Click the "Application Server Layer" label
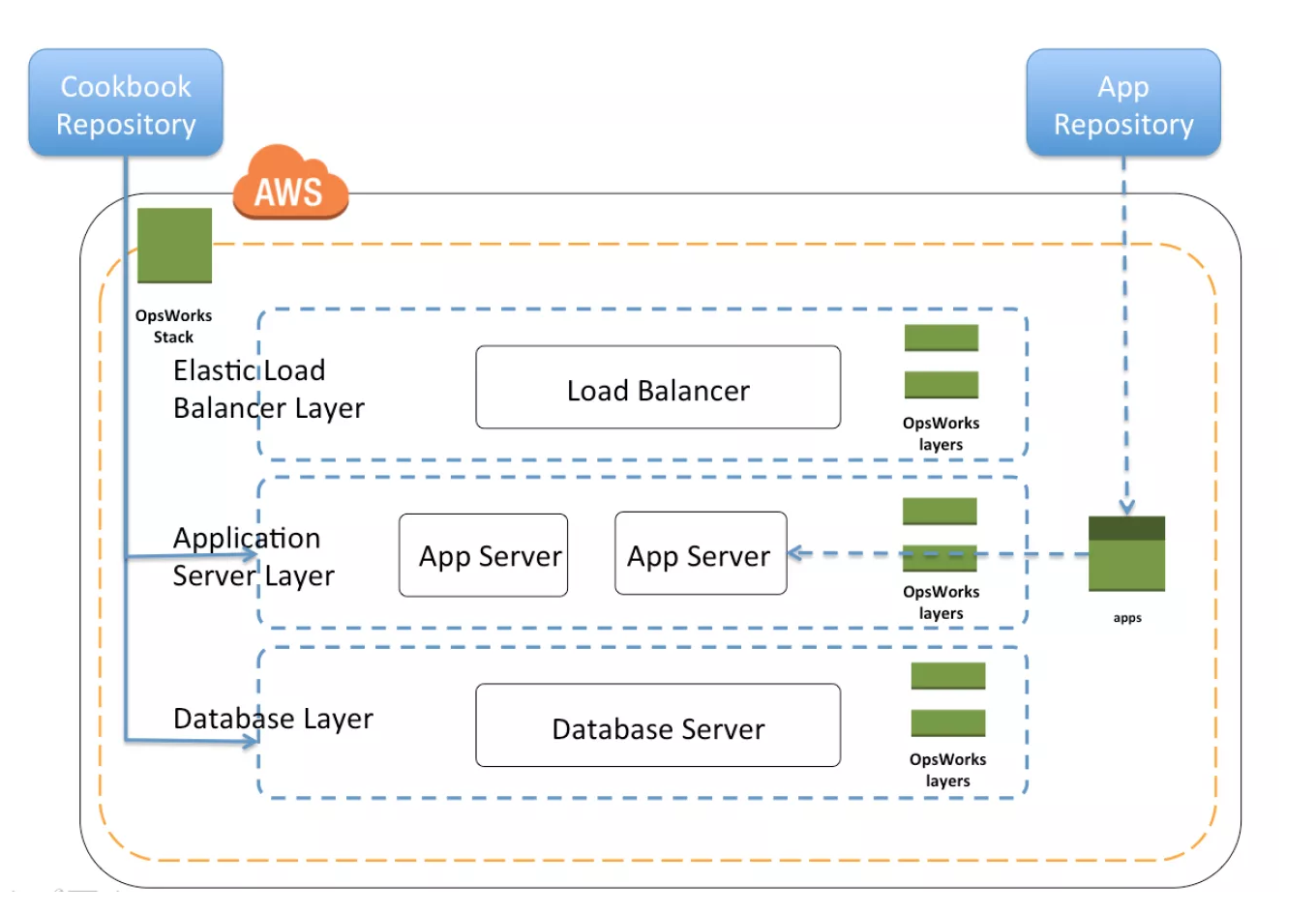The image size is (1316, 913). [254, 556]
